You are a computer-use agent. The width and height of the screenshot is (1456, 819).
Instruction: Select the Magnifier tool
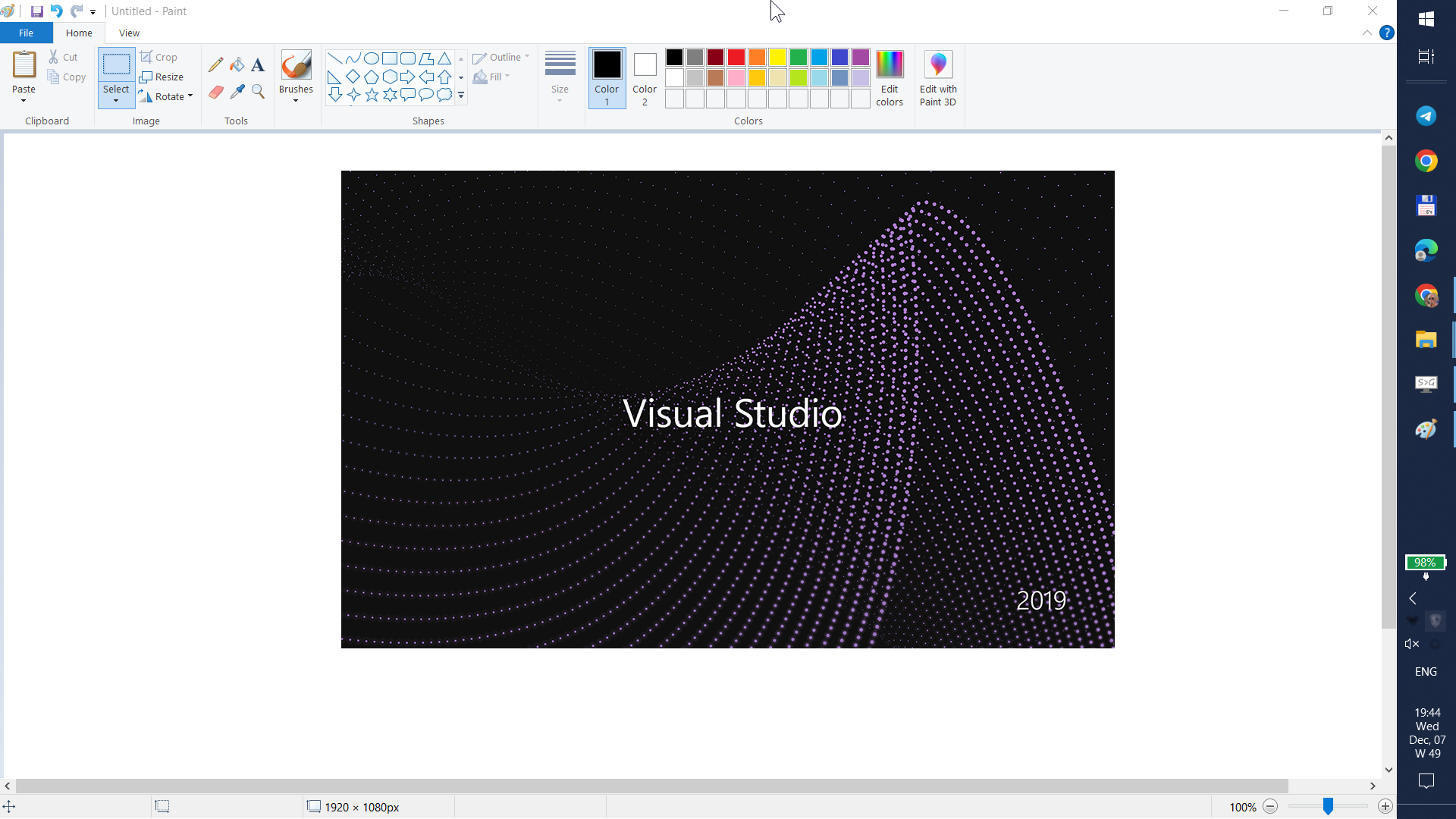[258, 92]
